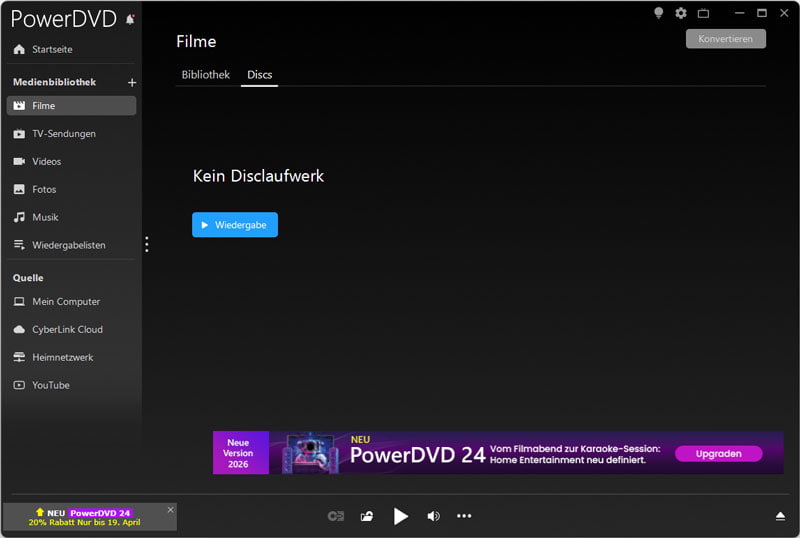This screenshot has height=538, width=800.
Task: Click the Konvertieren button
Action: pyautogui.click(x=726, y=39)
